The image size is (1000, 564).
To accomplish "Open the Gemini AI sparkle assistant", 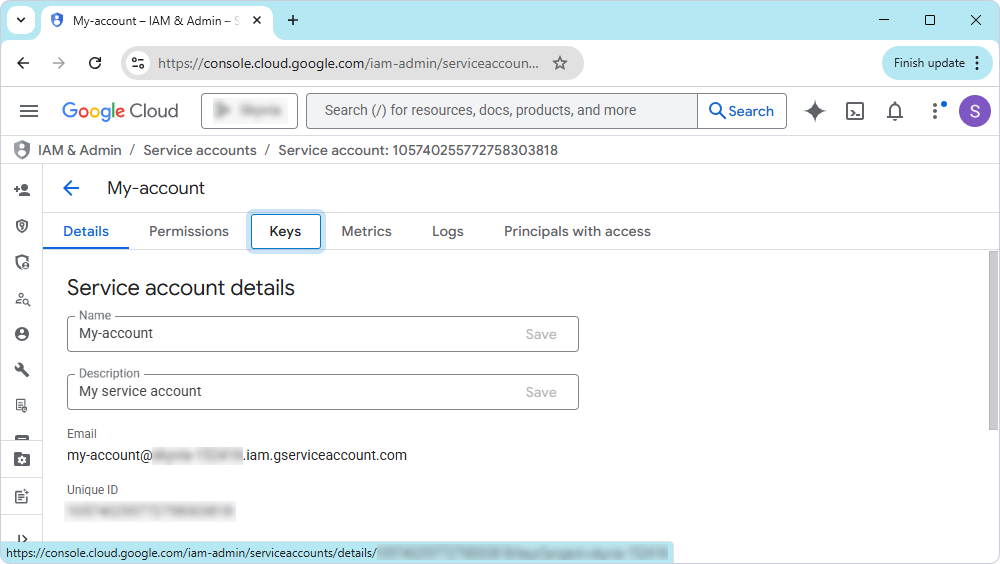I will point(815,111).
